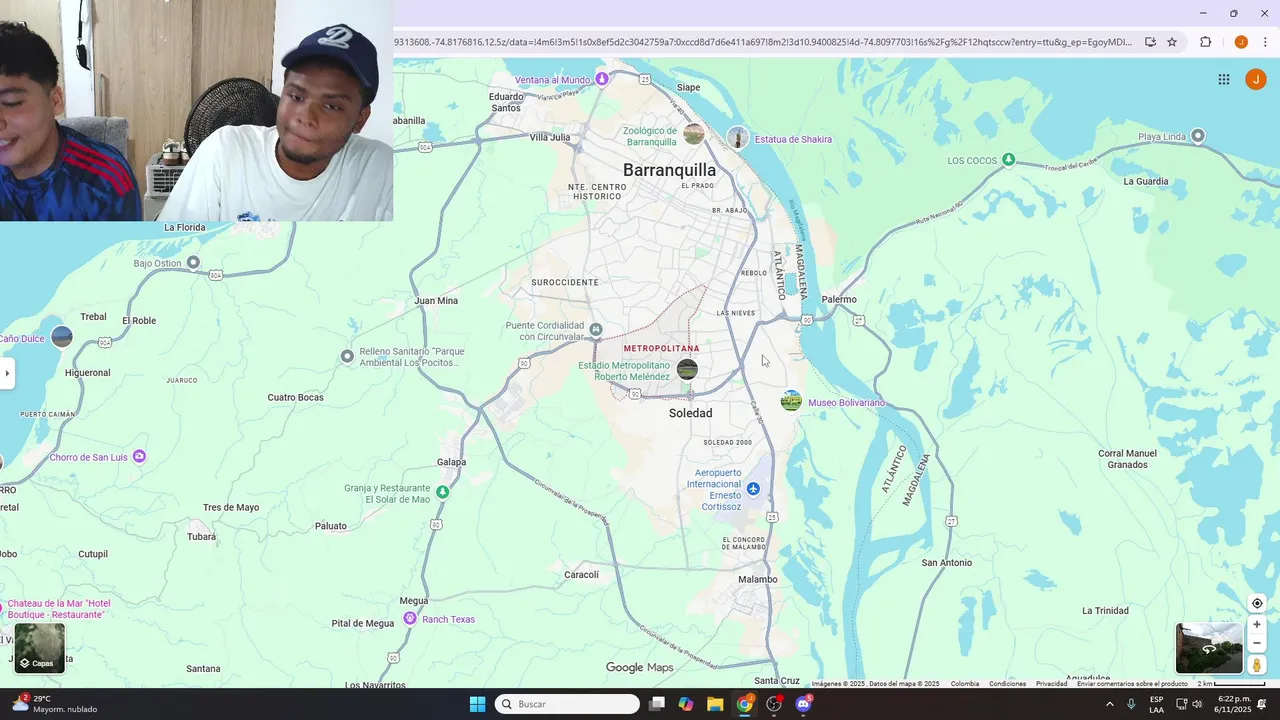Launch Copilot from the taskbar
The height and width of the screenshot is (720, 1280).
click(686, 704)
